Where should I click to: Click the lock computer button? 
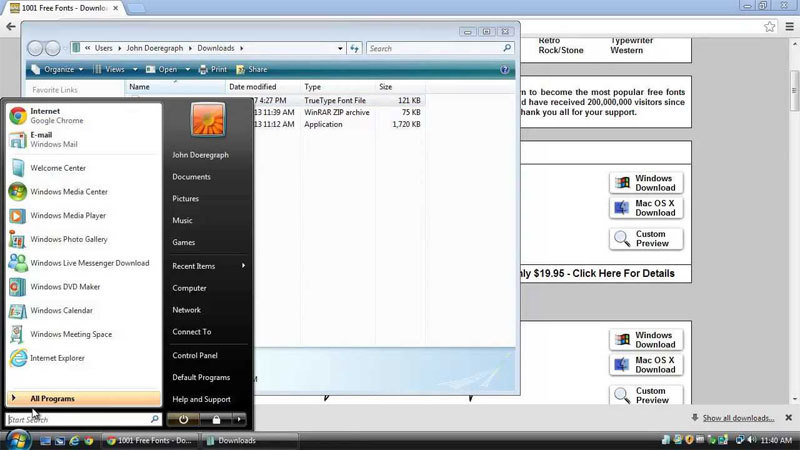pyautogui.click(x=214, y=421)
